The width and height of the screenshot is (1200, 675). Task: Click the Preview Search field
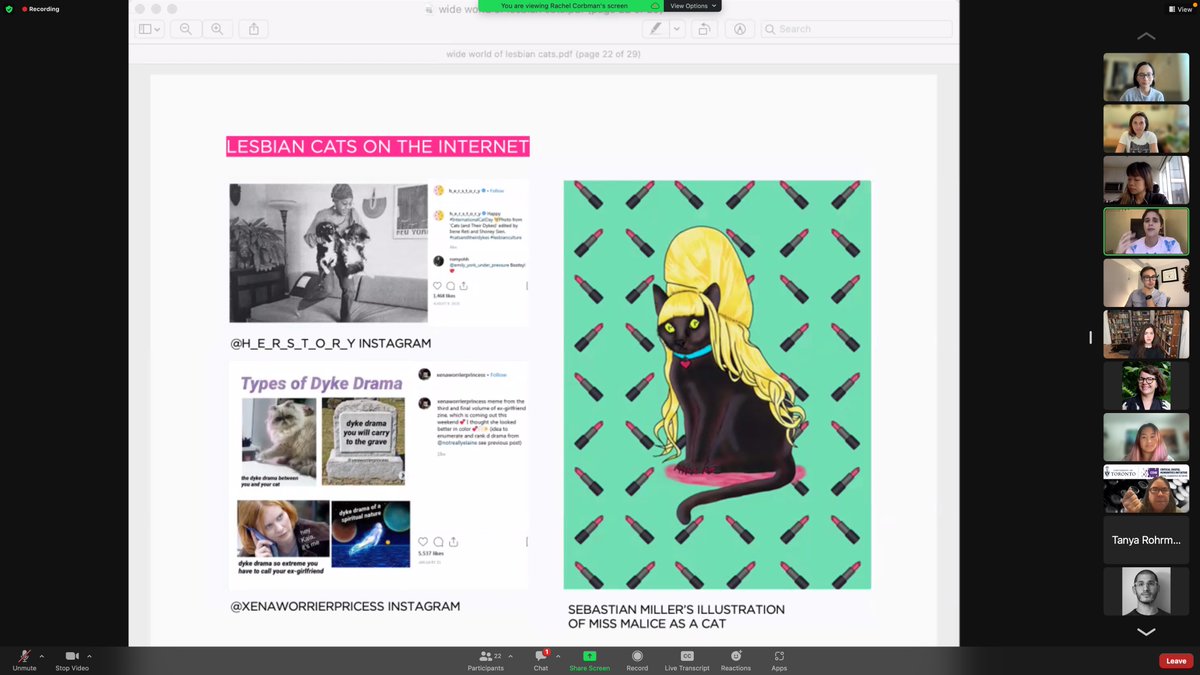tap(857, 29)
